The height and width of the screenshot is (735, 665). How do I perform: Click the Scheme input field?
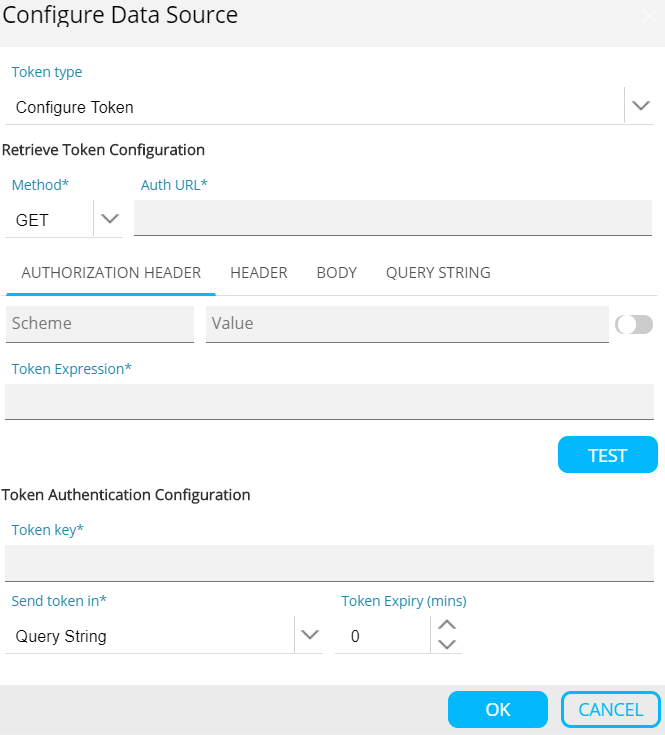point(100,324)
